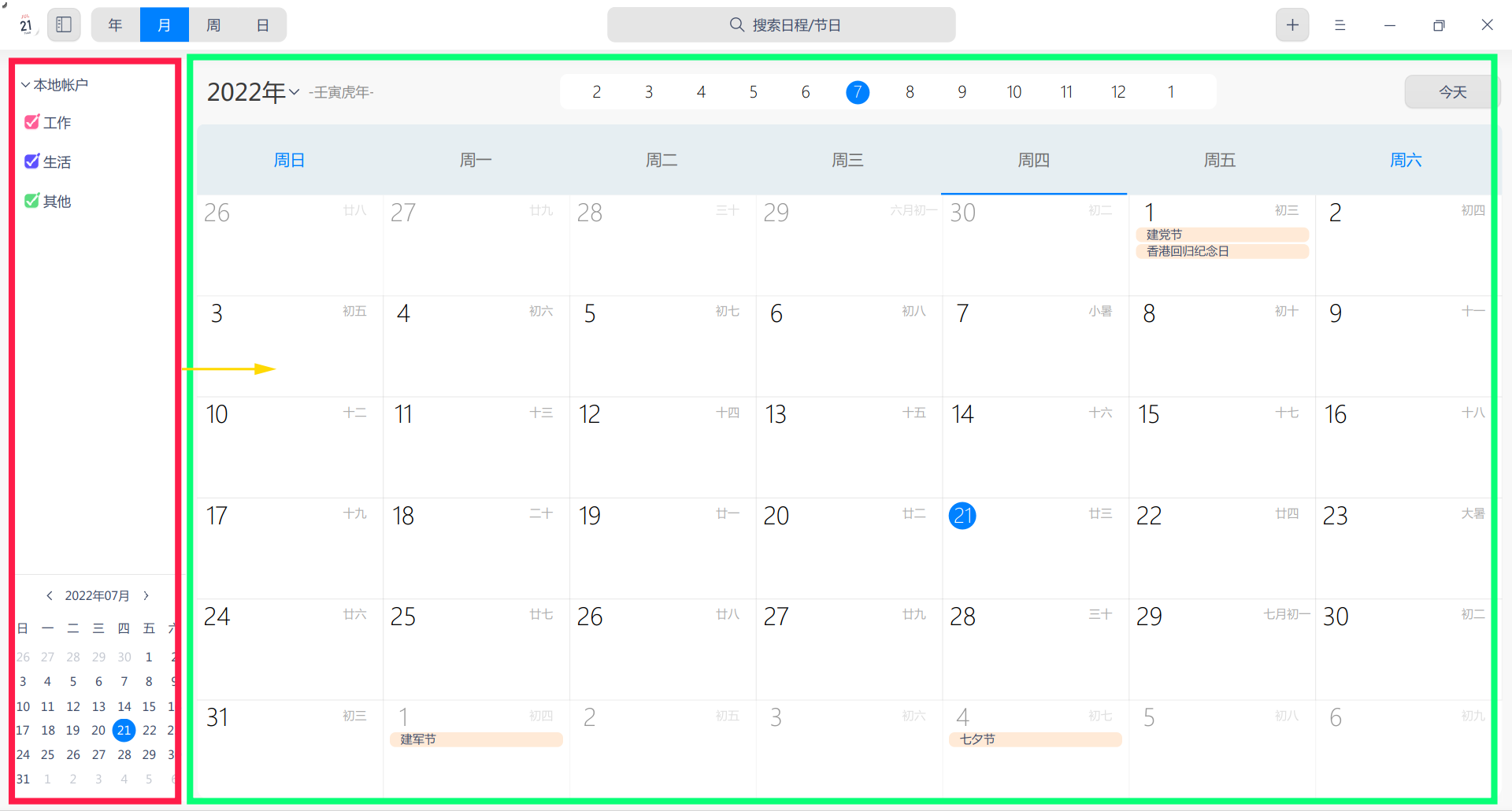Screen dimensions: 1512x811
Task: Go to next month in mini calendar
Action: click(146, 595)
